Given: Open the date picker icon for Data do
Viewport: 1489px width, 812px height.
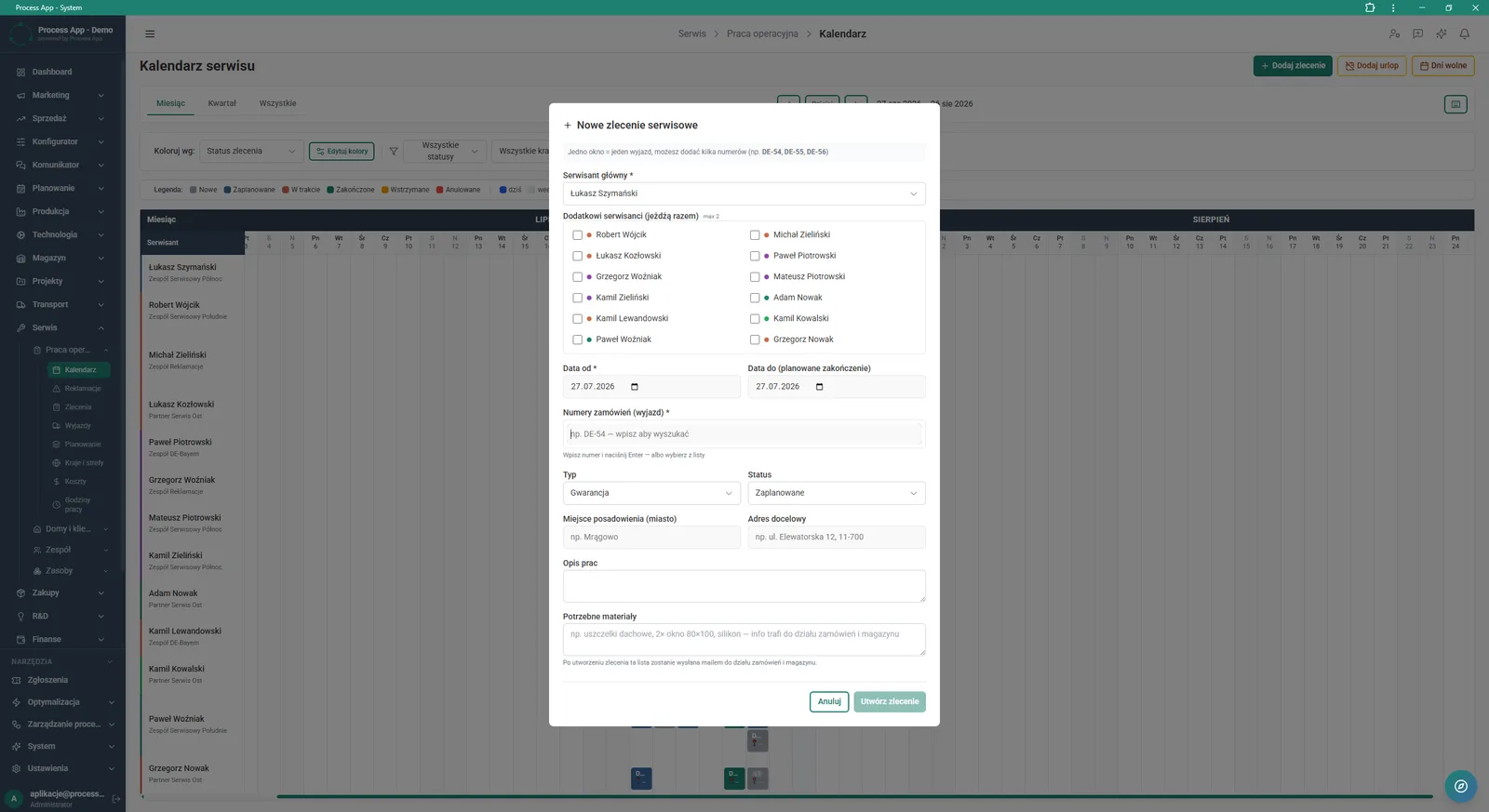Looking at the screenshot, I should (819, 387).
